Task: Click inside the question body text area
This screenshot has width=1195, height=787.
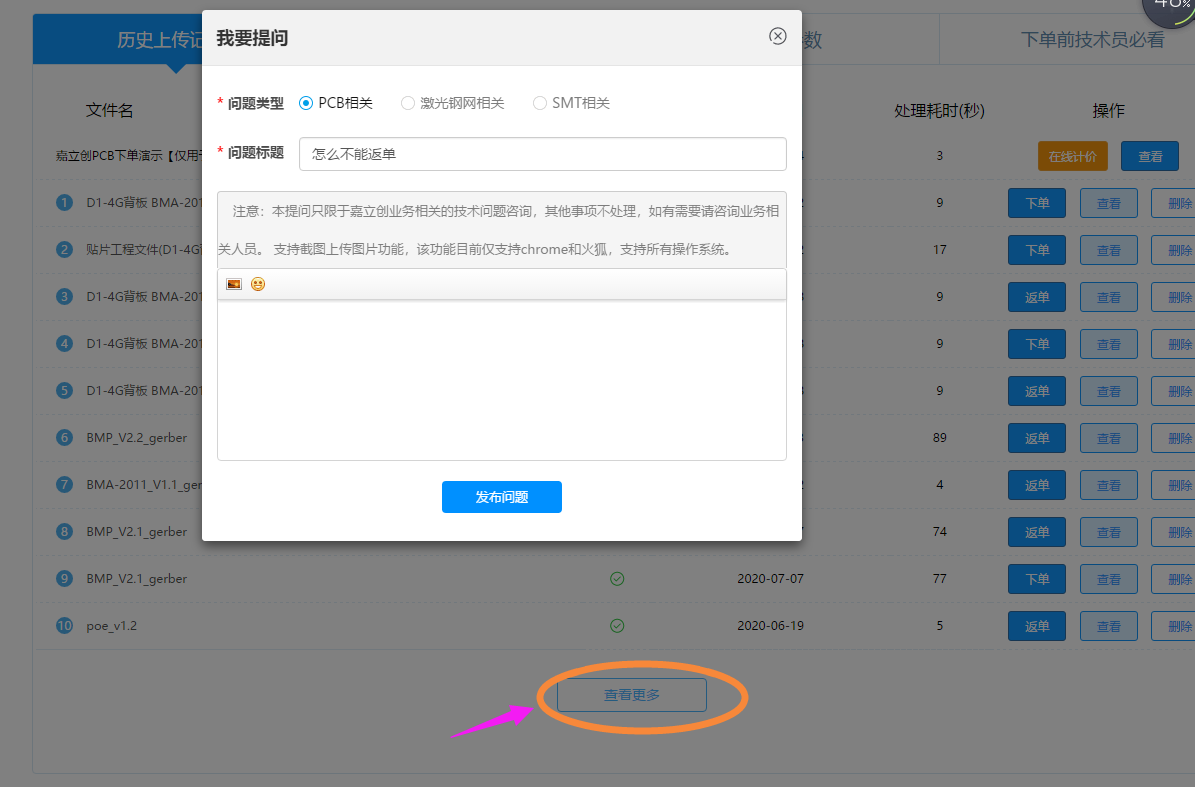Action: click(x=501, y=379)
